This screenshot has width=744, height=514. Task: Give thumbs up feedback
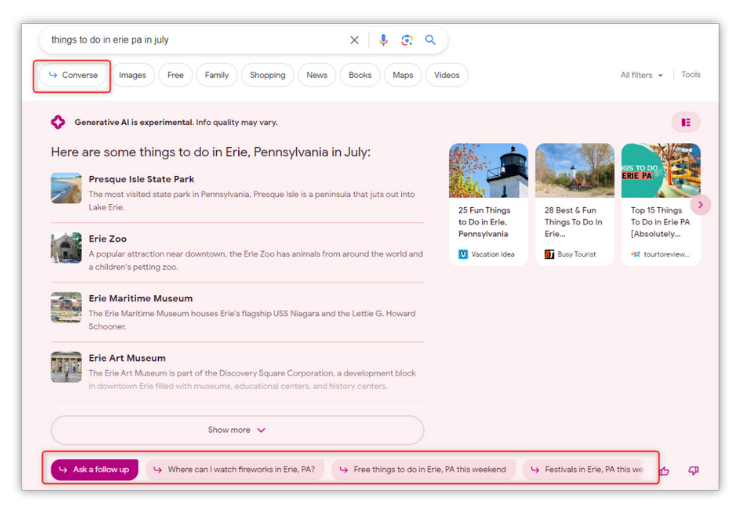coord(664,470)
